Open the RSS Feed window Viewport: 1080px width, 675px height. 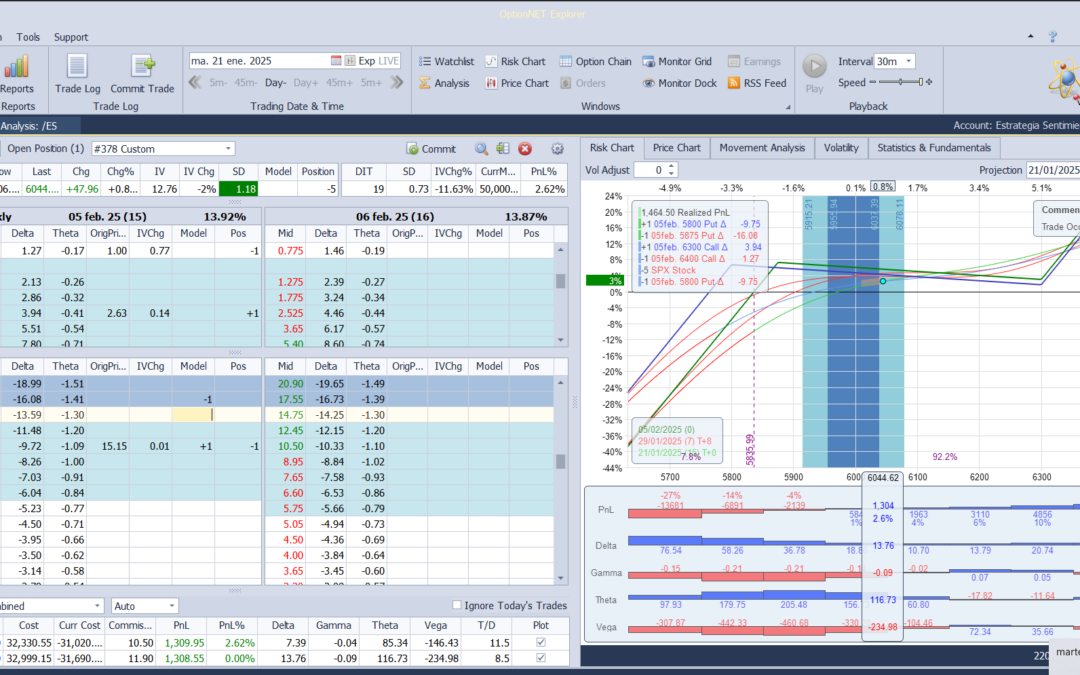[757, 83]
